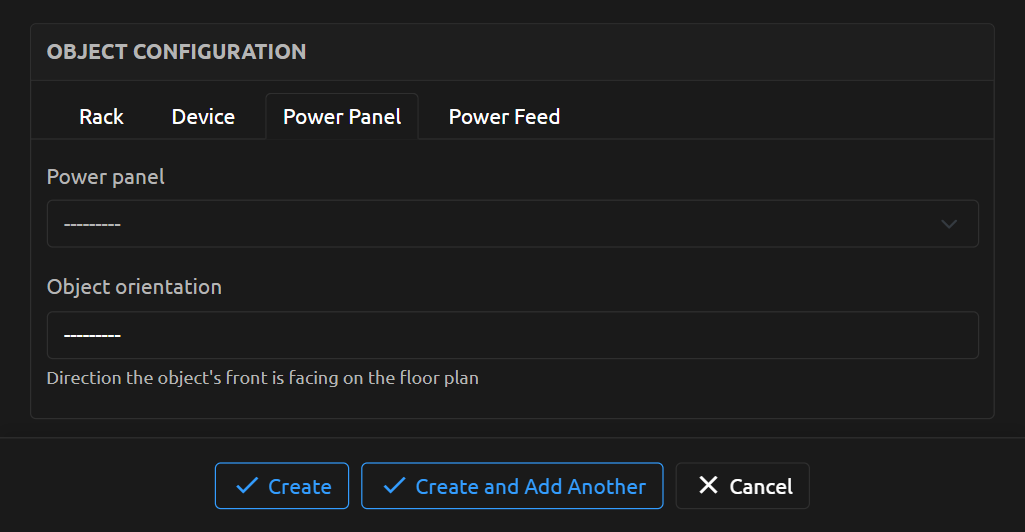1025x532 pixels.
Task: Cancel the object configuration form
Action: click(x=743, y=486)
